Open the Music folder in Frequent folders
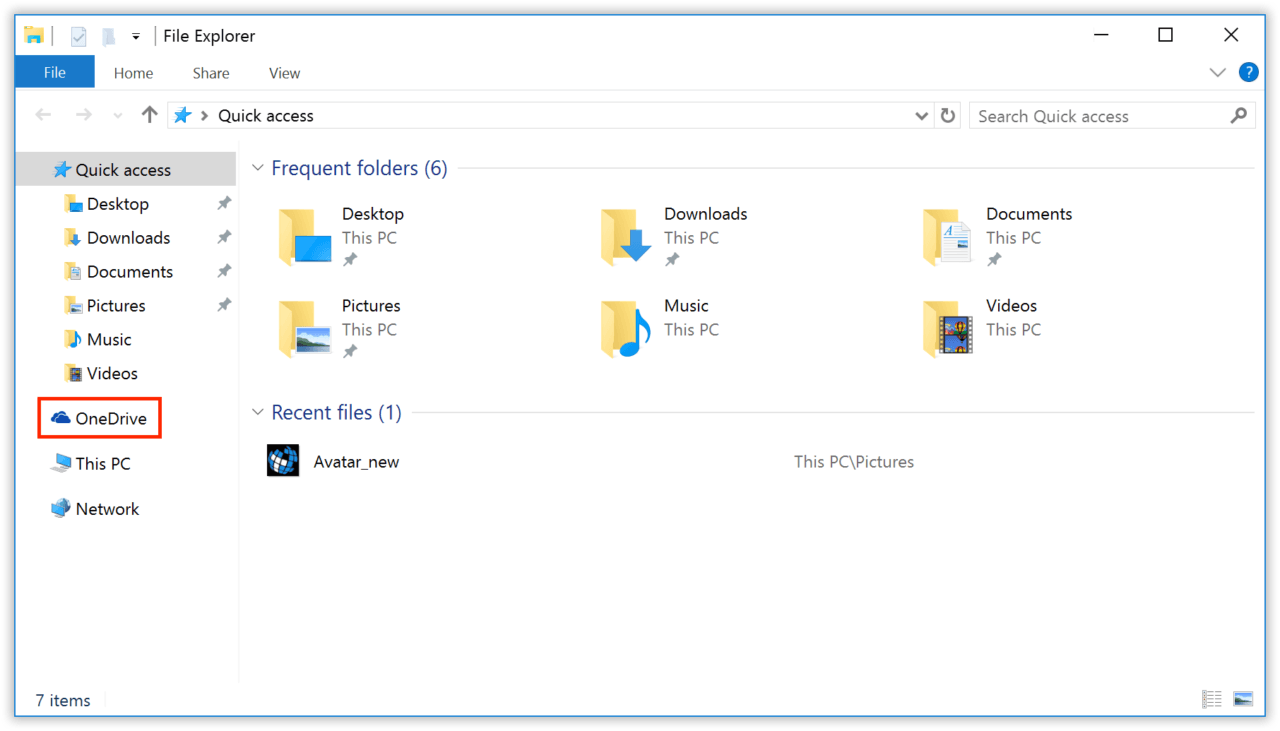 tap(626, 328)
